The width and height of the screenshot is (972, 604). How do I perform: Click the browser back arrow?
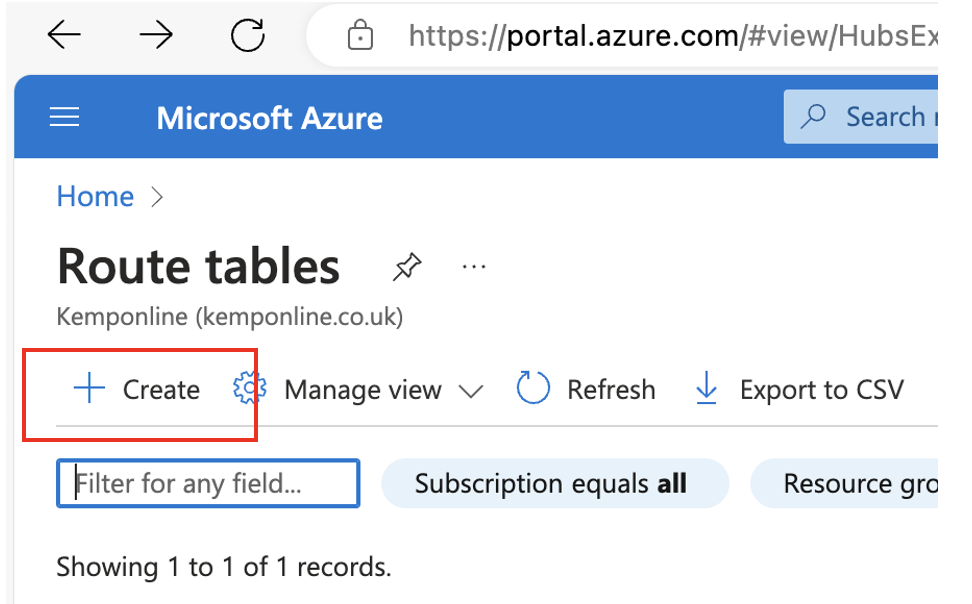tap(64, 37)
